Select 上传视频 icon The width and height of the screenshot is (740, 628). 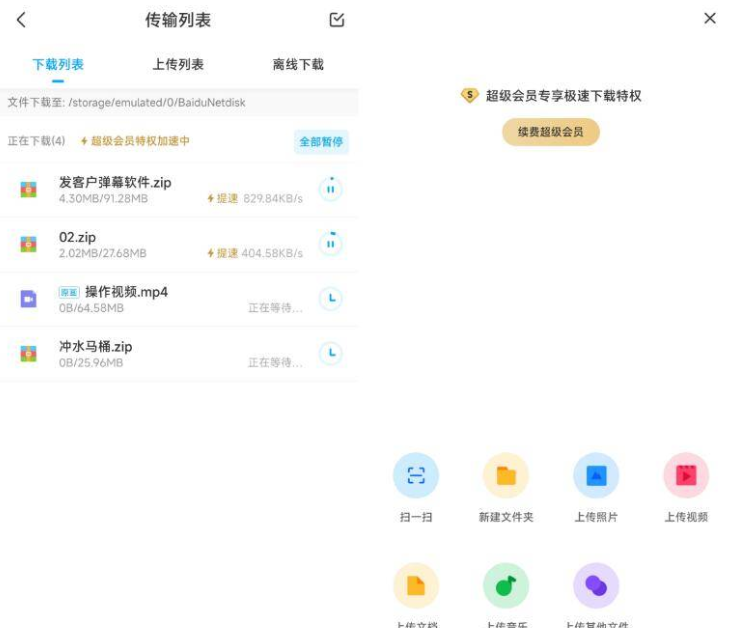coord(686,476)
